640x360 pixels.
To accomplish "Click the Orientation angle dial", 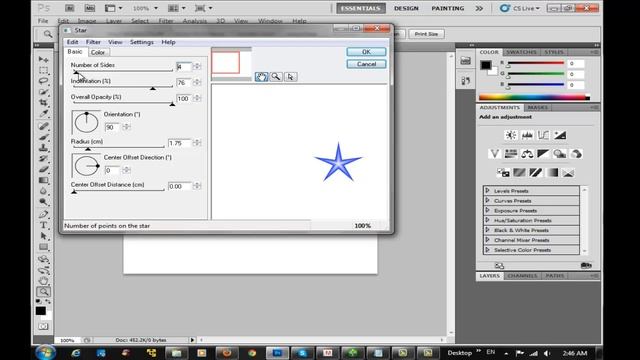I will pyautogui.click(x=86, y=122).
